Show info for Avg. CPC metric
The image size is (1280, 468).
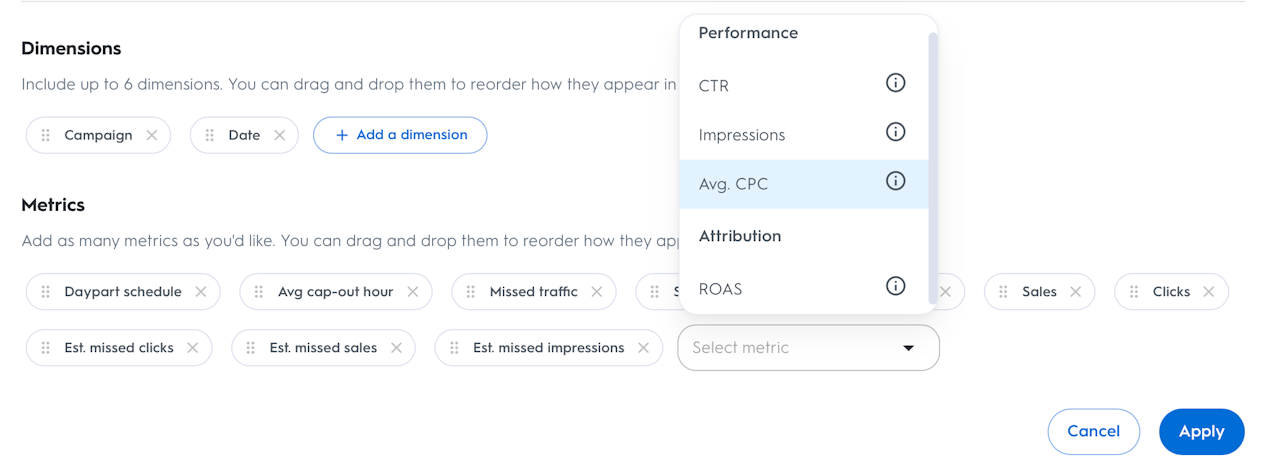point(895,181)
